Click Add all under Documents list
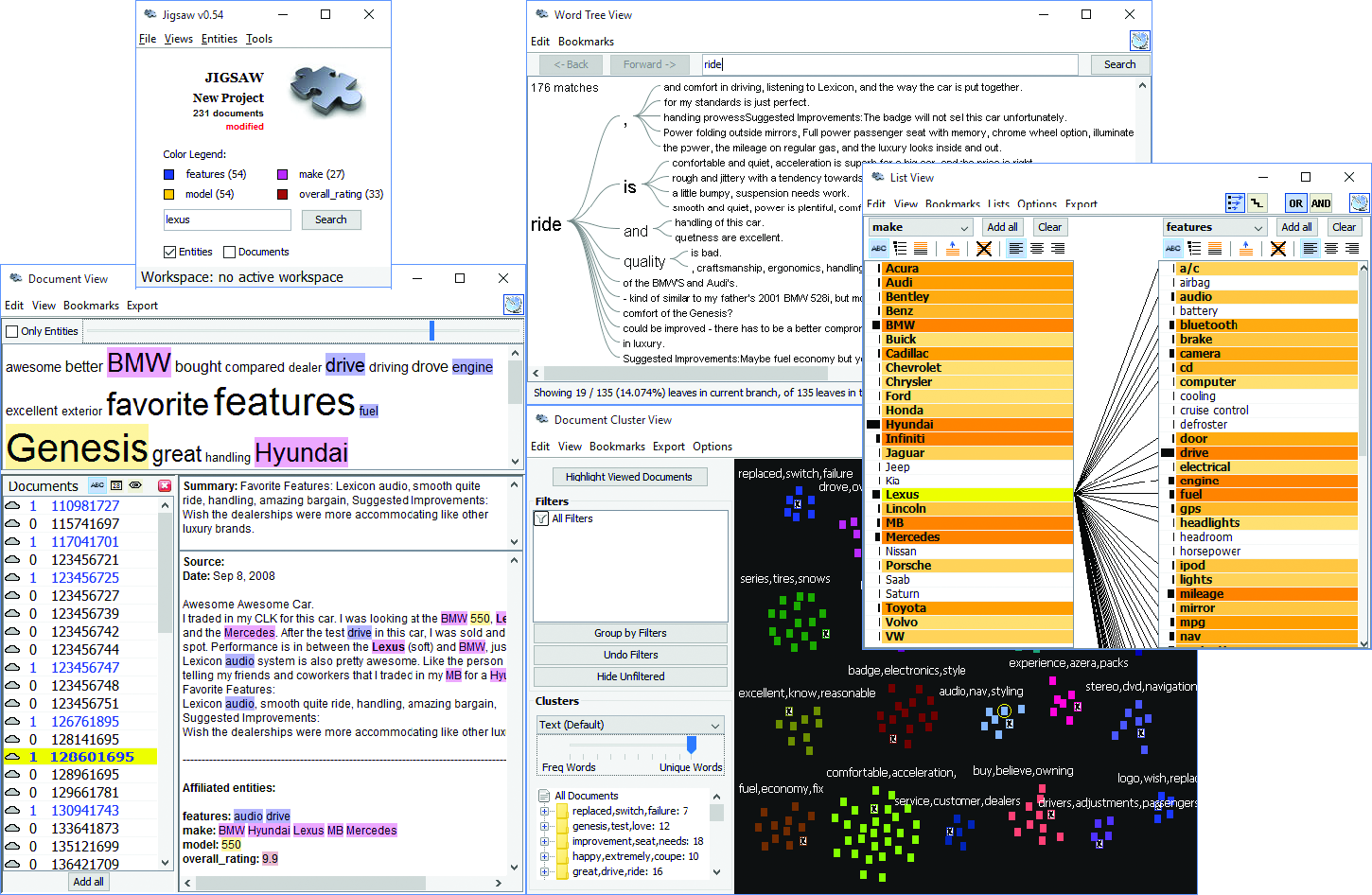Viewport: 1372px width, 895px height. (89, 882)
